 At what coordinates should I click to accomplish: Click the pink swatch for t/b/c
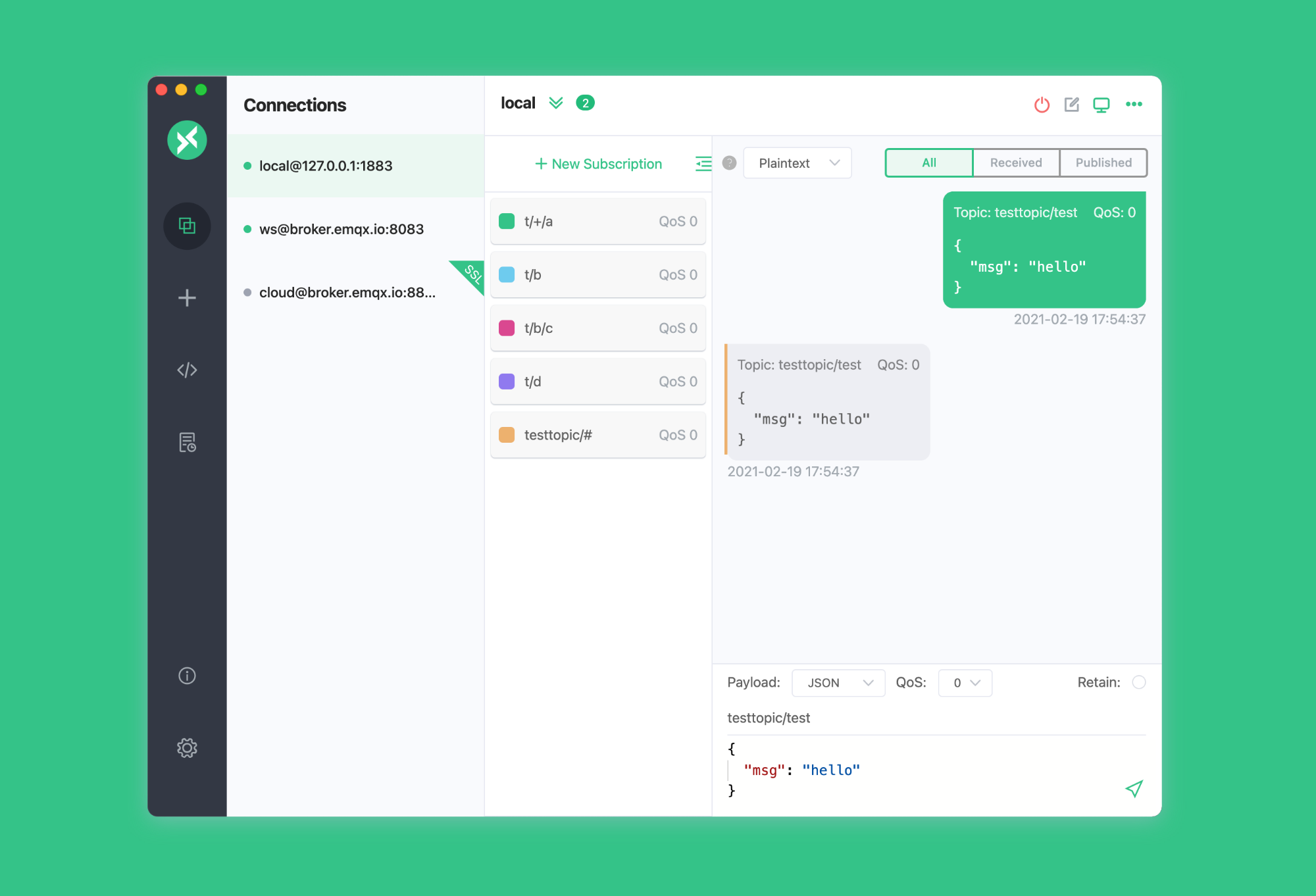pos(507,328)
